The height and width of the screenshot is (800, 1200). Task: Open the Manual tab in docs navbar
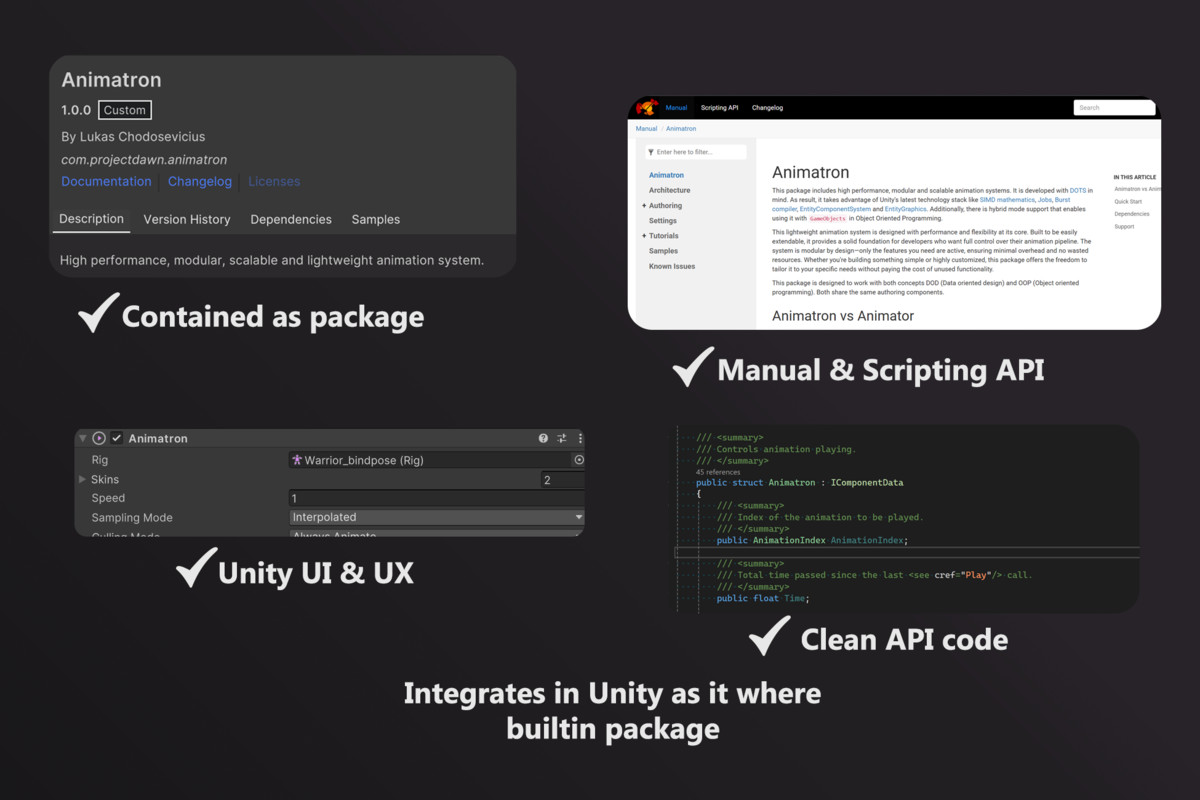click(677, 107)
